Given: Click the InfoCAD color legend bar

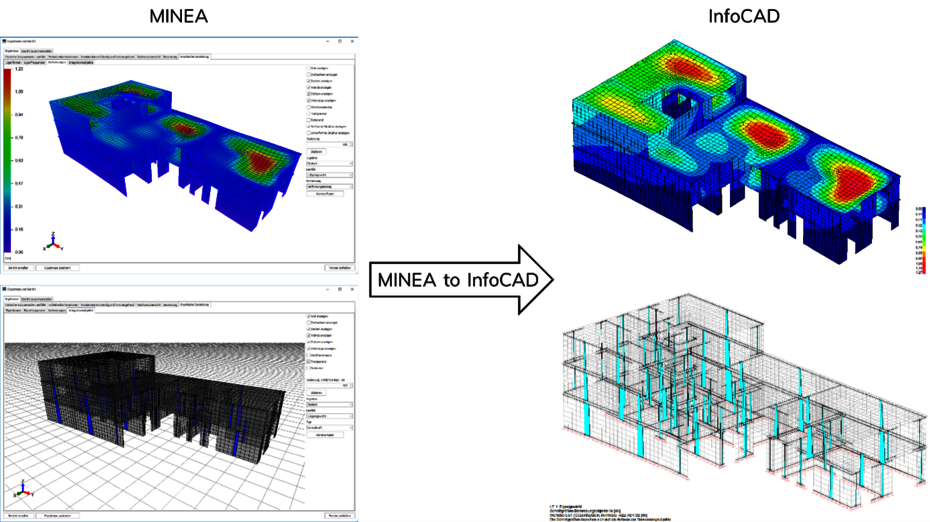Looking at the screenshot, I should click(923, 240).
